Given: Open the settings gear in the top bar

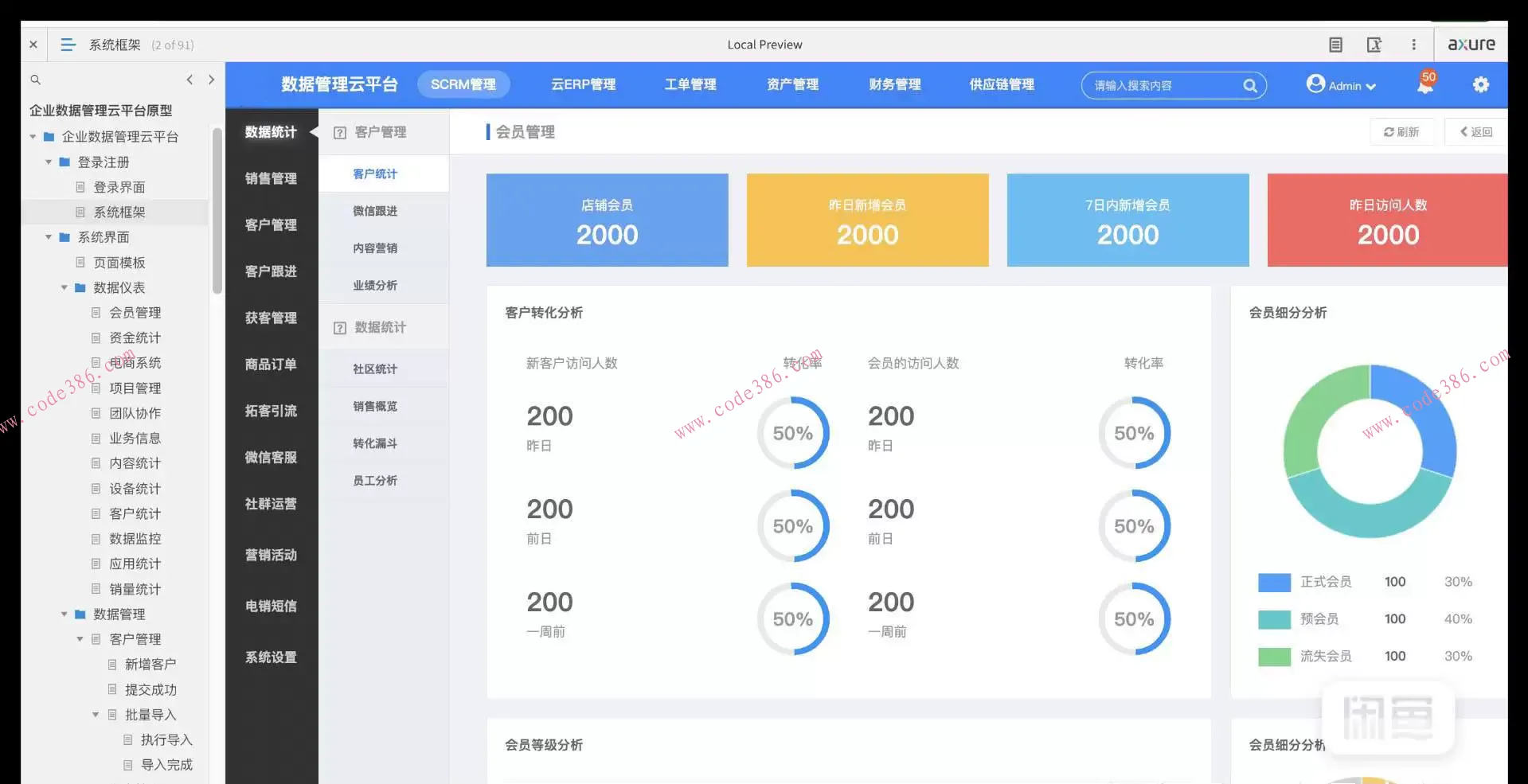Looking at the screenshot, I should 1481,84.
